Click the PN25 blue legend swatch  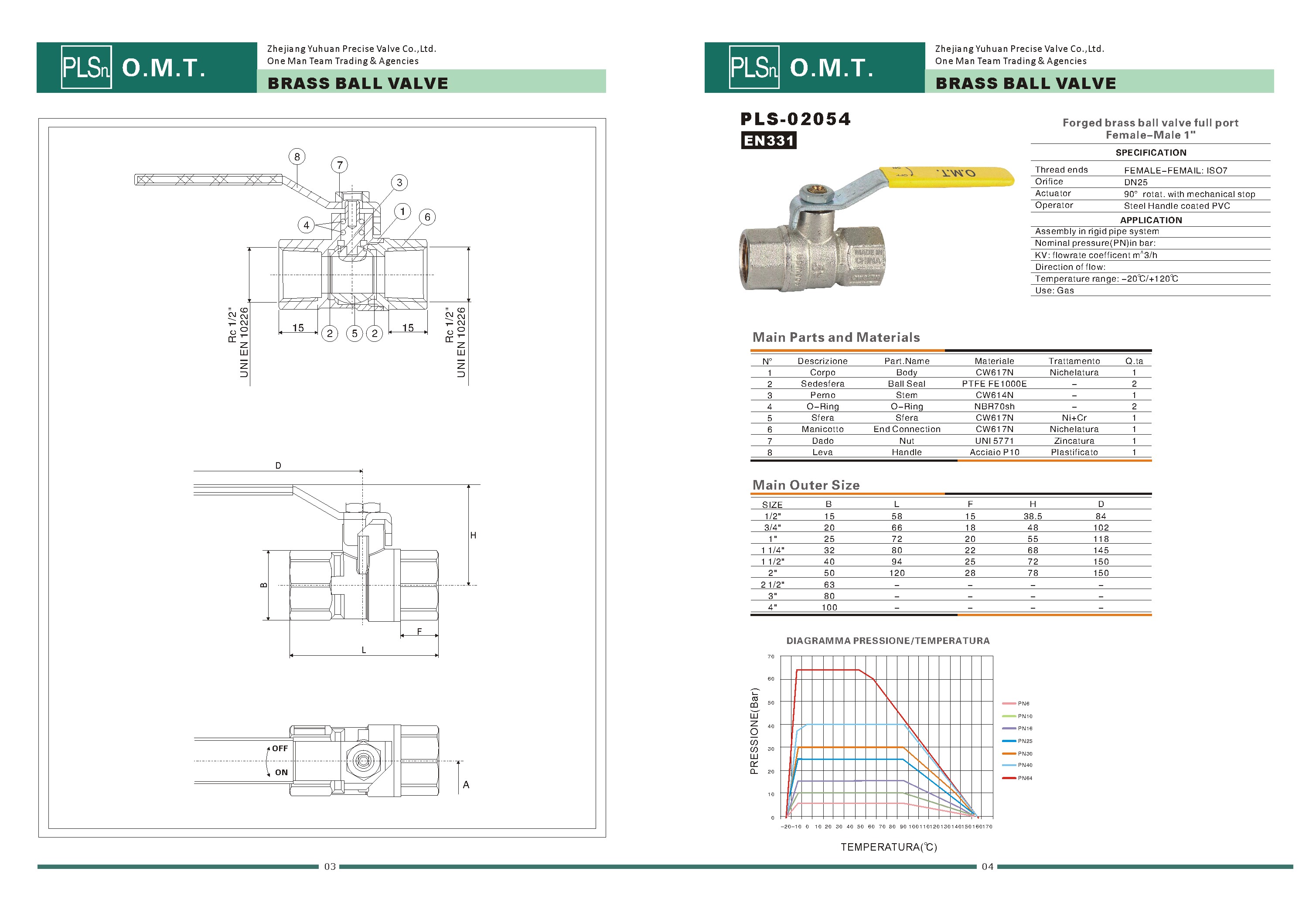pyautogui.click(x=1009, y=741)
